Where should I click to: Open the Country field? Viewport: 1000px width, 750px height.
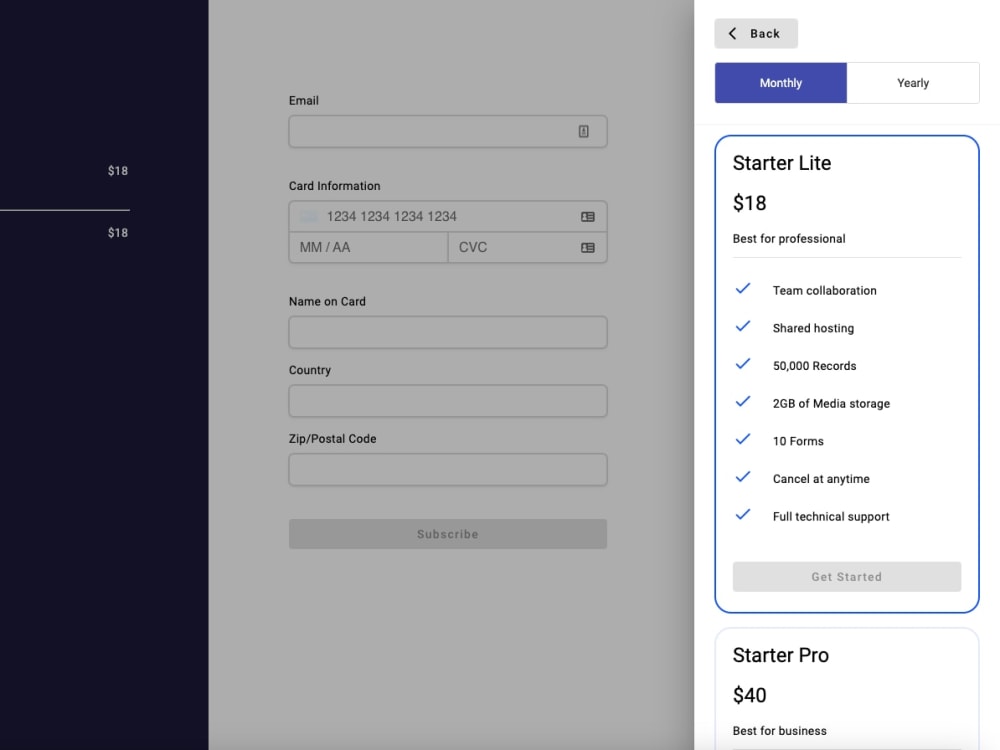(448, 401)
